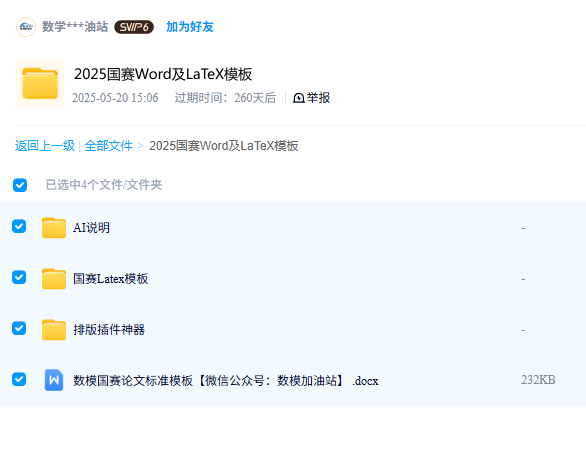
Task: Click the share date 2025-05-20 15:06
Action: tap(115, 98)
